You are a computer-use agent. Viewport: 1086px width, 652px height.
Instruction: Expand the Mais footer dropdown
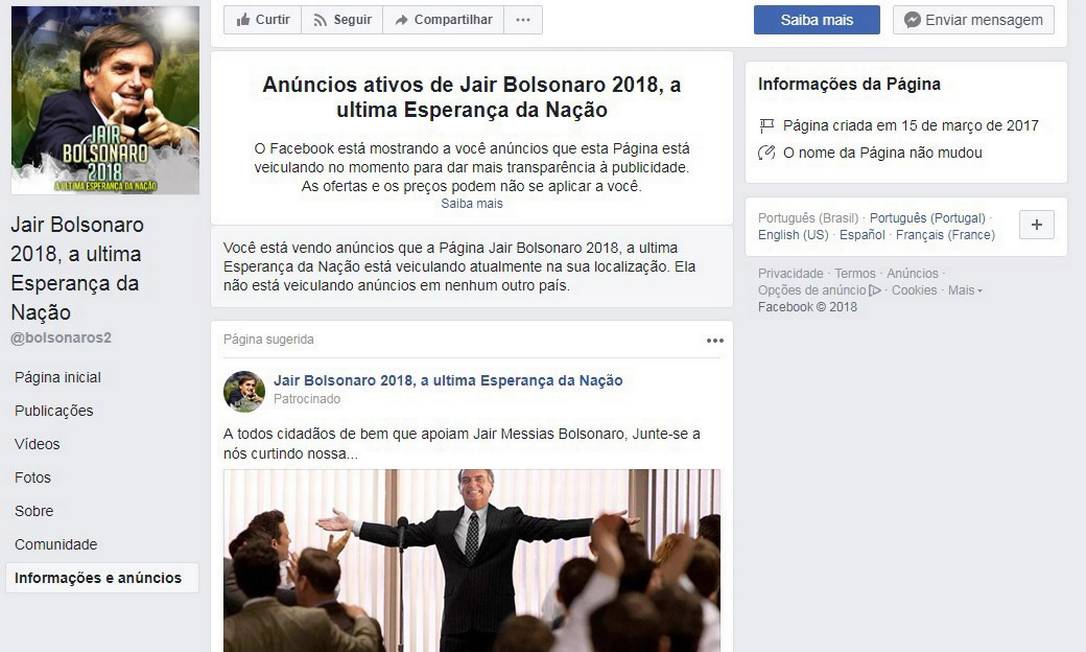pos(965,290)
